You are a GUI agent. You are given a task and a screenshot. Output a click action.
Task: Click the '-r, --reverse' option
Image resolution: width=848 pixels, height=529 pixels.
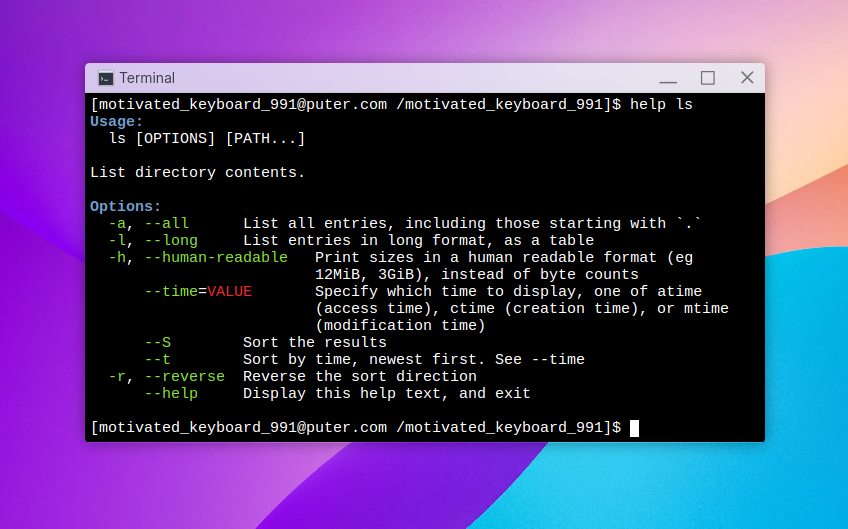[x=167, y=376]
